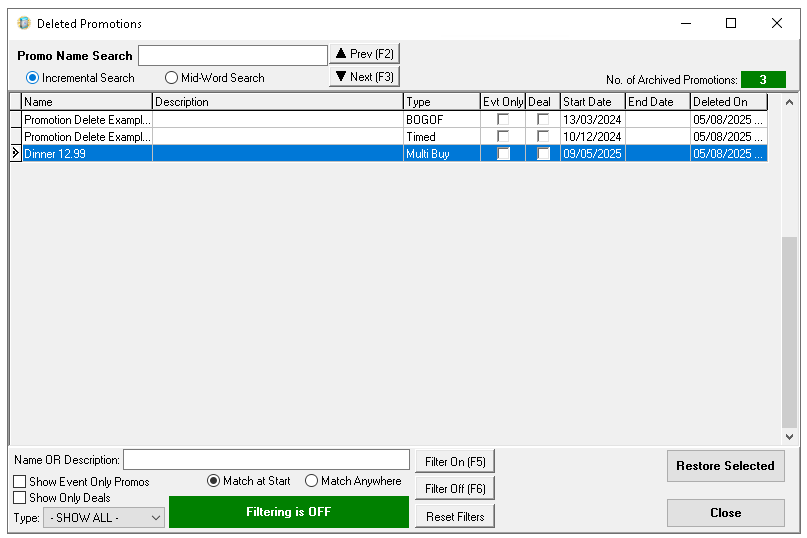
Task: Click the Filter On (F5) button
Action: [455, 462]
